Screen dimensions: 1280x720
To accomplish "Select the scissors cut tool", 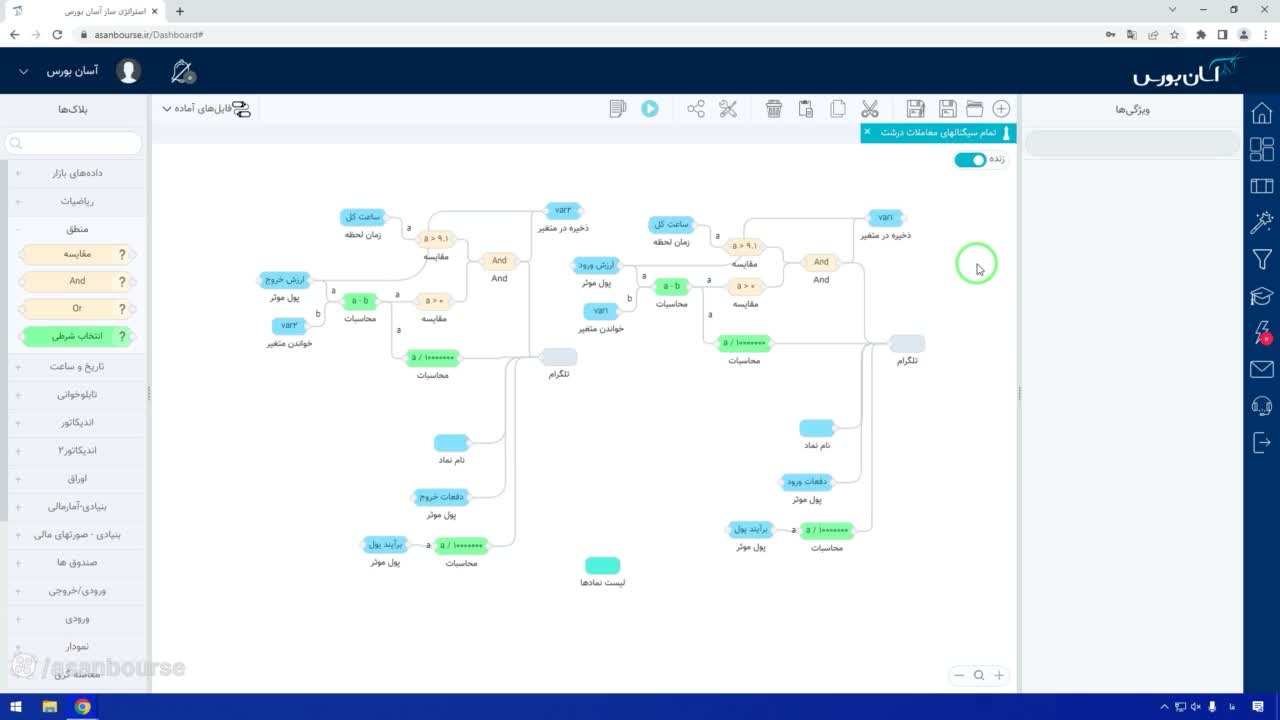I will (870, 109).
